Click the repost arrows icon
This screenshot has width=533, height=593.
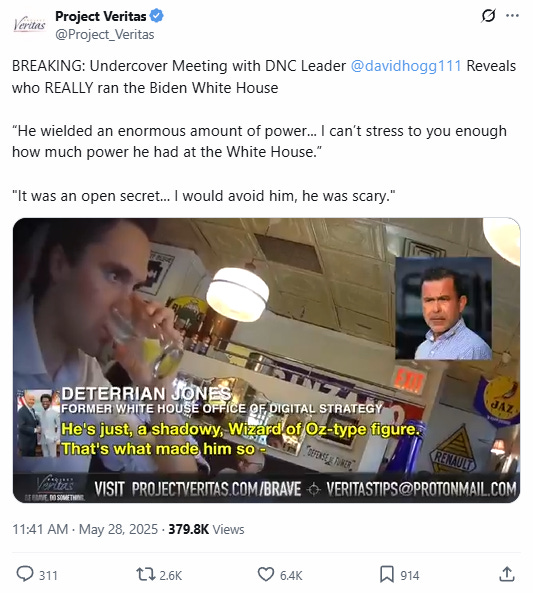[x=146, y=574]
